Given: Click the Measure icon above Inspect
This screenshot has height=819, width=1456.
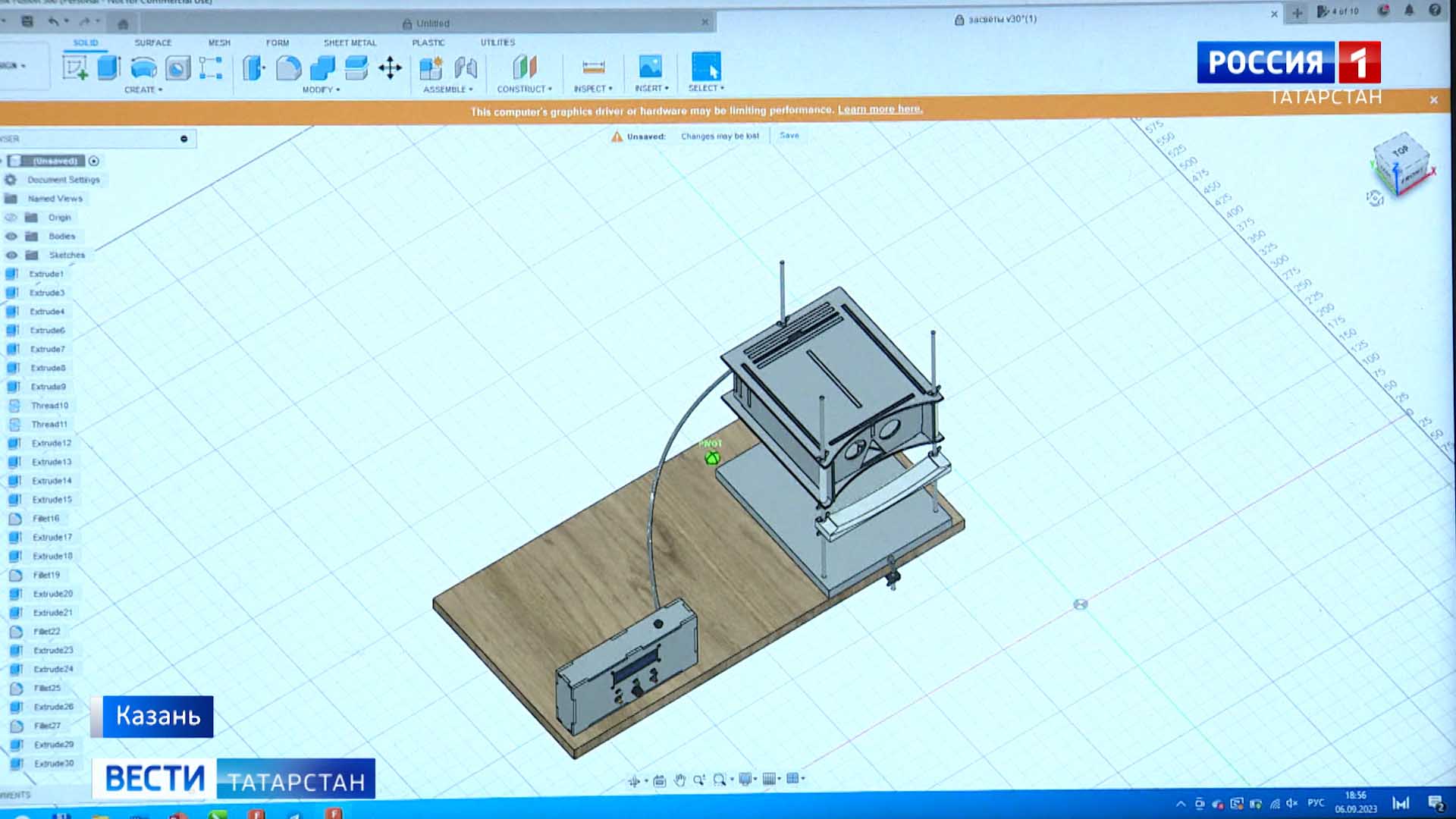Looking at the screenshot, I should 594,67.
